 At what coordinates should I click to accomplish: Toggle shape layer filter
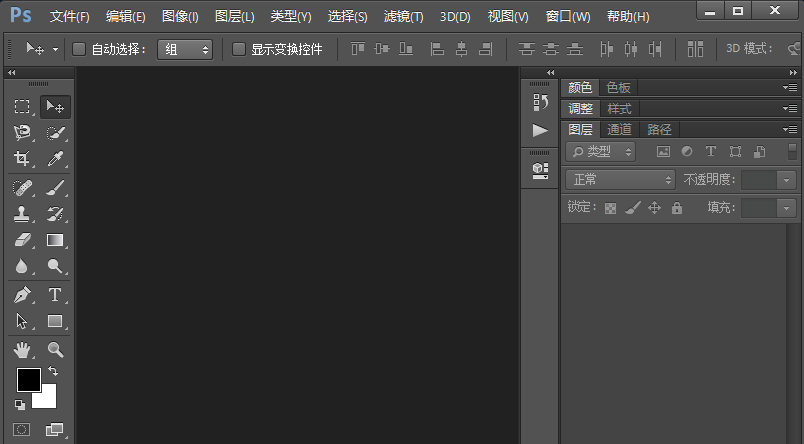(x=735, y=151)
